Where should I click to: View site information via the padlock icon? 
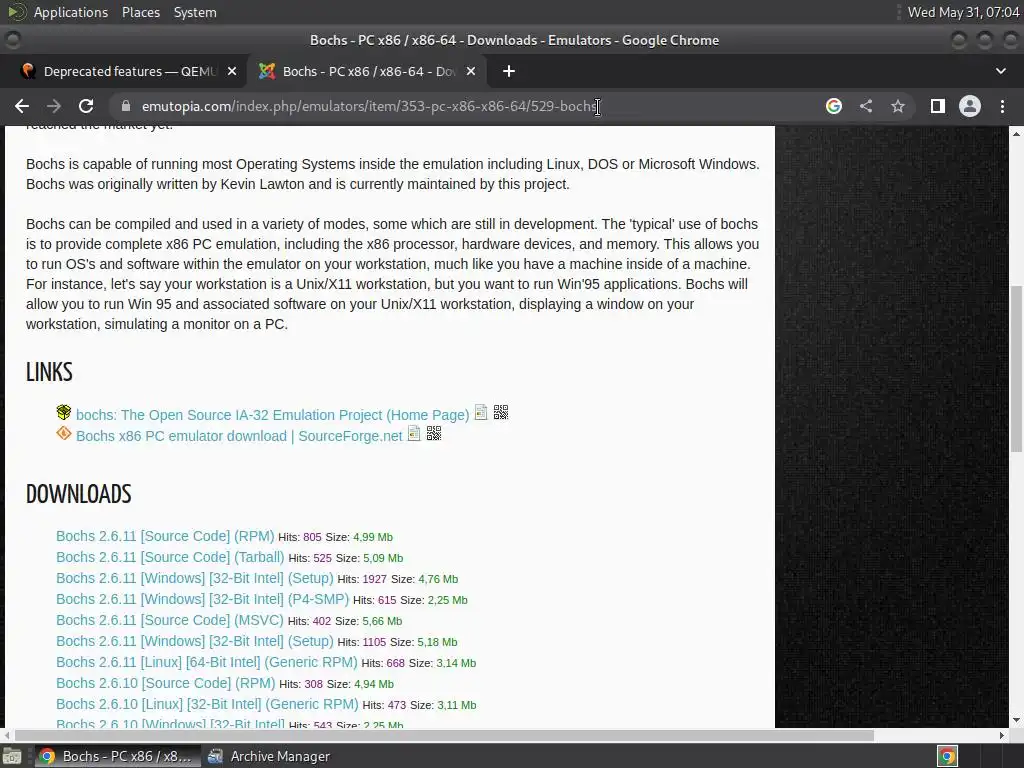click(x=127, y=106)
